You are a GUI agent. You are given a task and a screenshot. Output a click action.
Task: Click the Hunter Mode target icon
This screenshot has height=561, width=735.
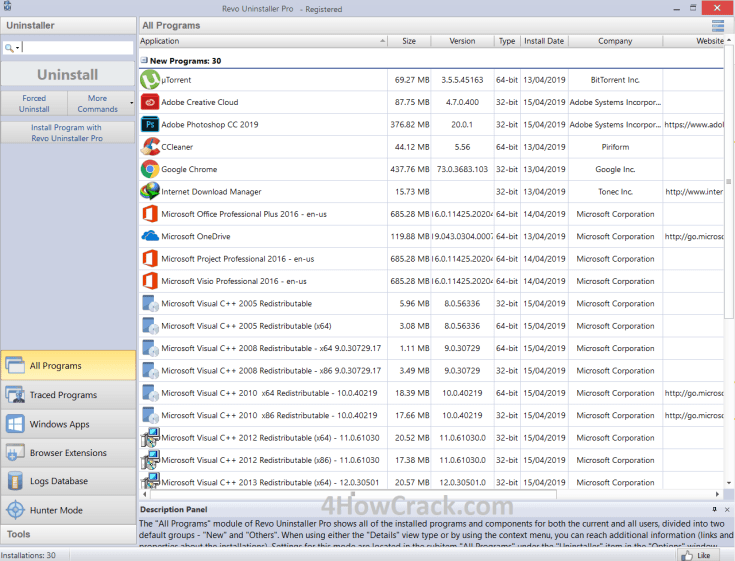tap(15, 510)
